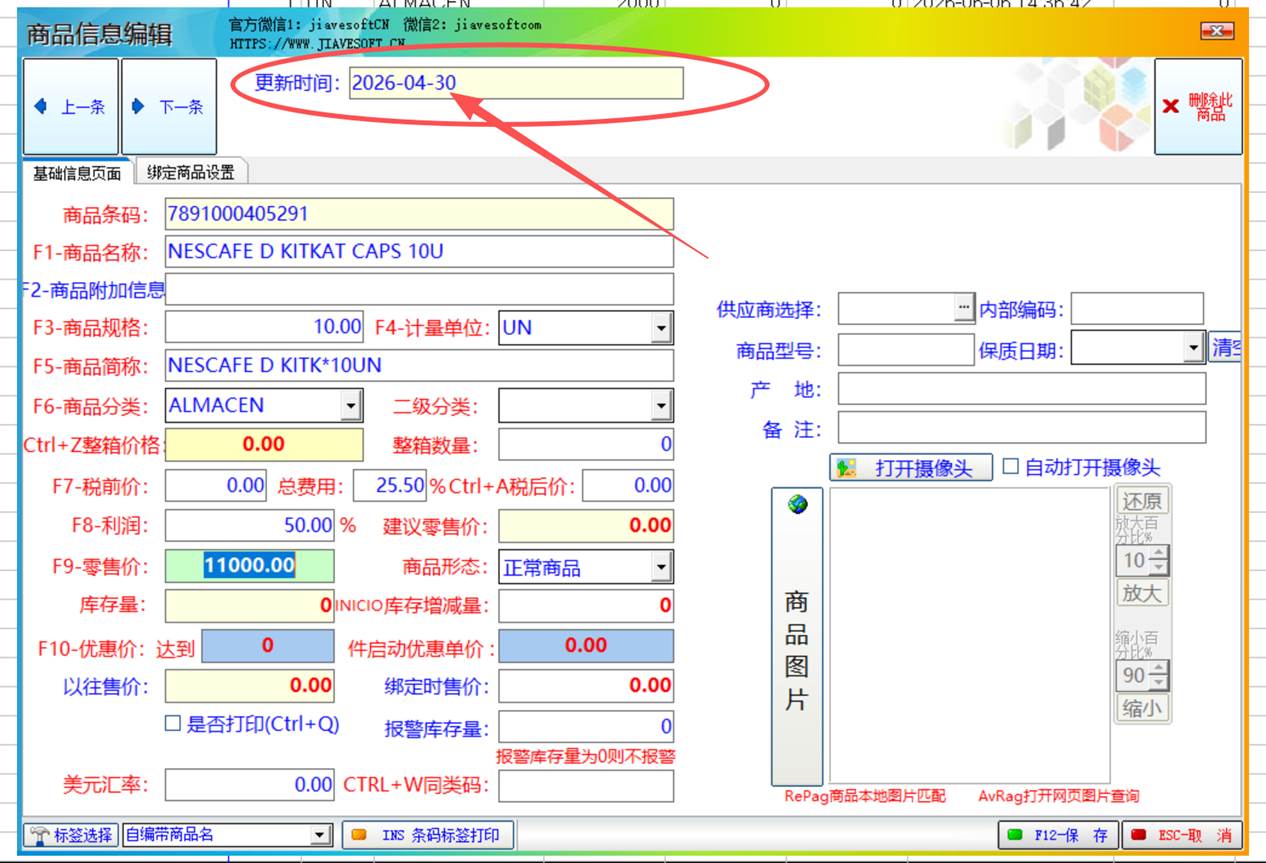The image size is (1266, 863).
Task: Click the 放大 zoom-in button
Action: pos(1142,592)
